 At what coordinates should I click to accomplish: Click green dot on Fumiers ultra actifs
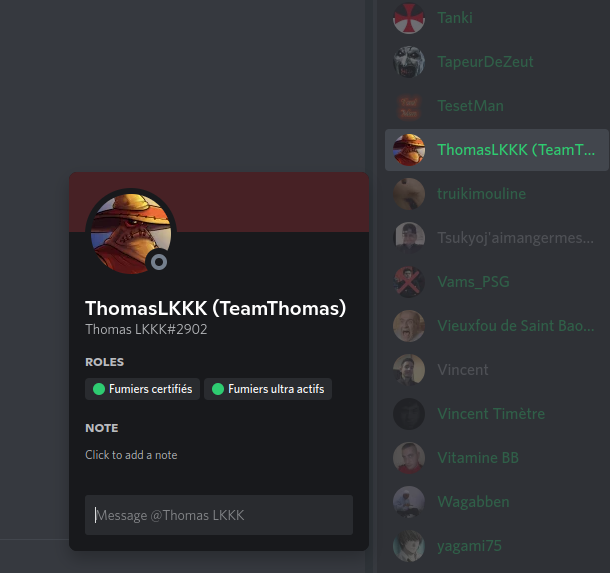click(x=218, y=389)
